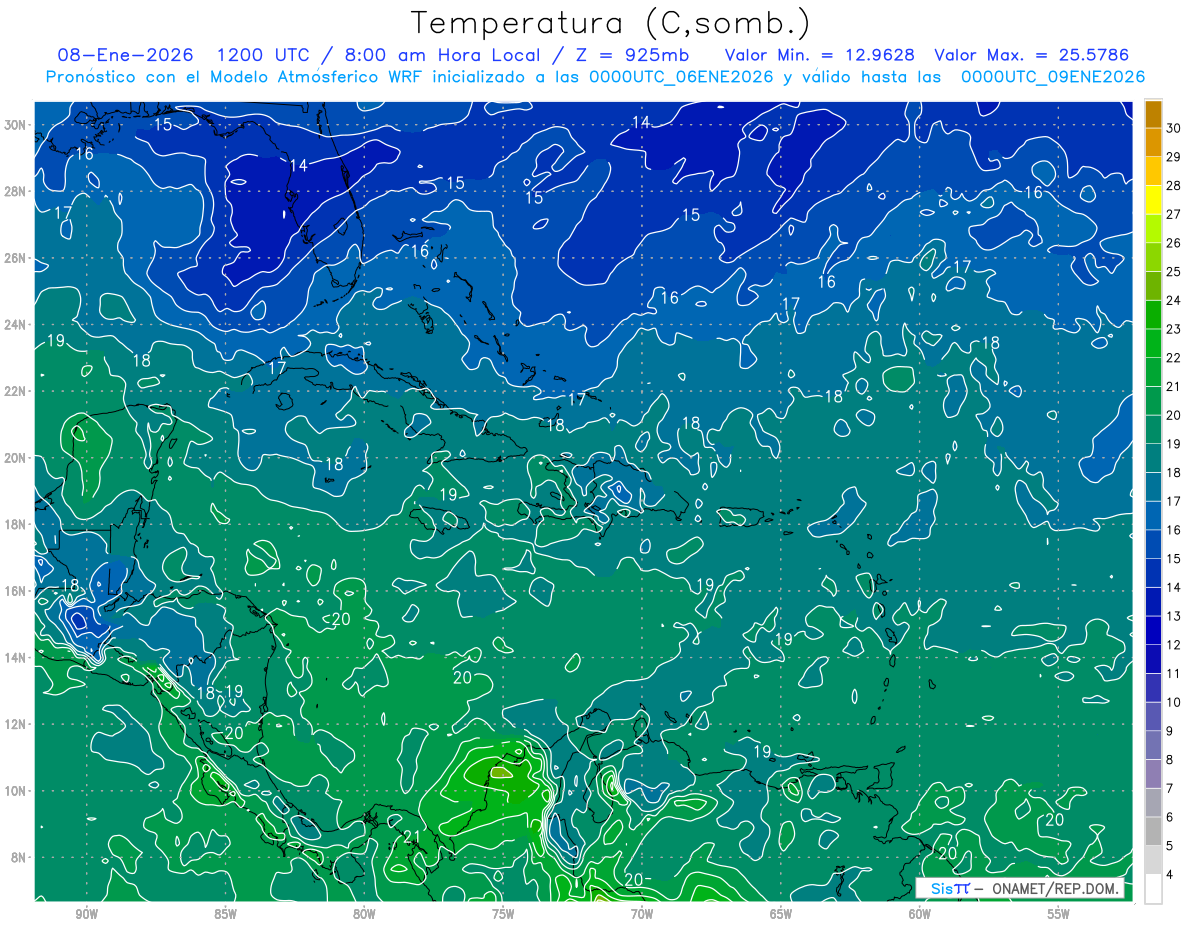1200x927 pixels.
Task: Click the 18N latitude axis label
Action: (x=16, y=524)
